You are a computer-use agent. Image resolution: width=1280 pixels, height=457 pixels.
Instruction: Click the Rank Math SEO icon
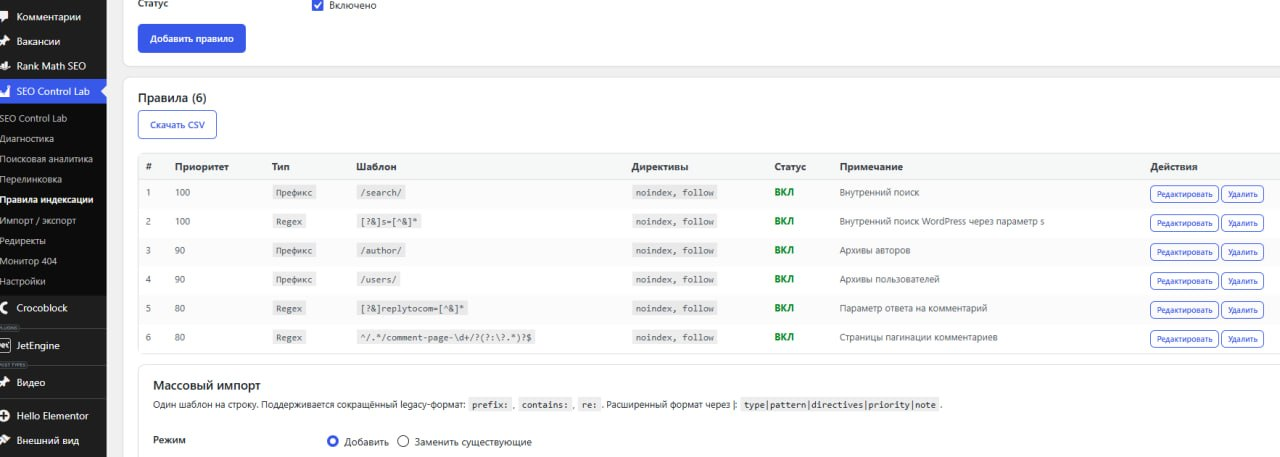[4, 66]
